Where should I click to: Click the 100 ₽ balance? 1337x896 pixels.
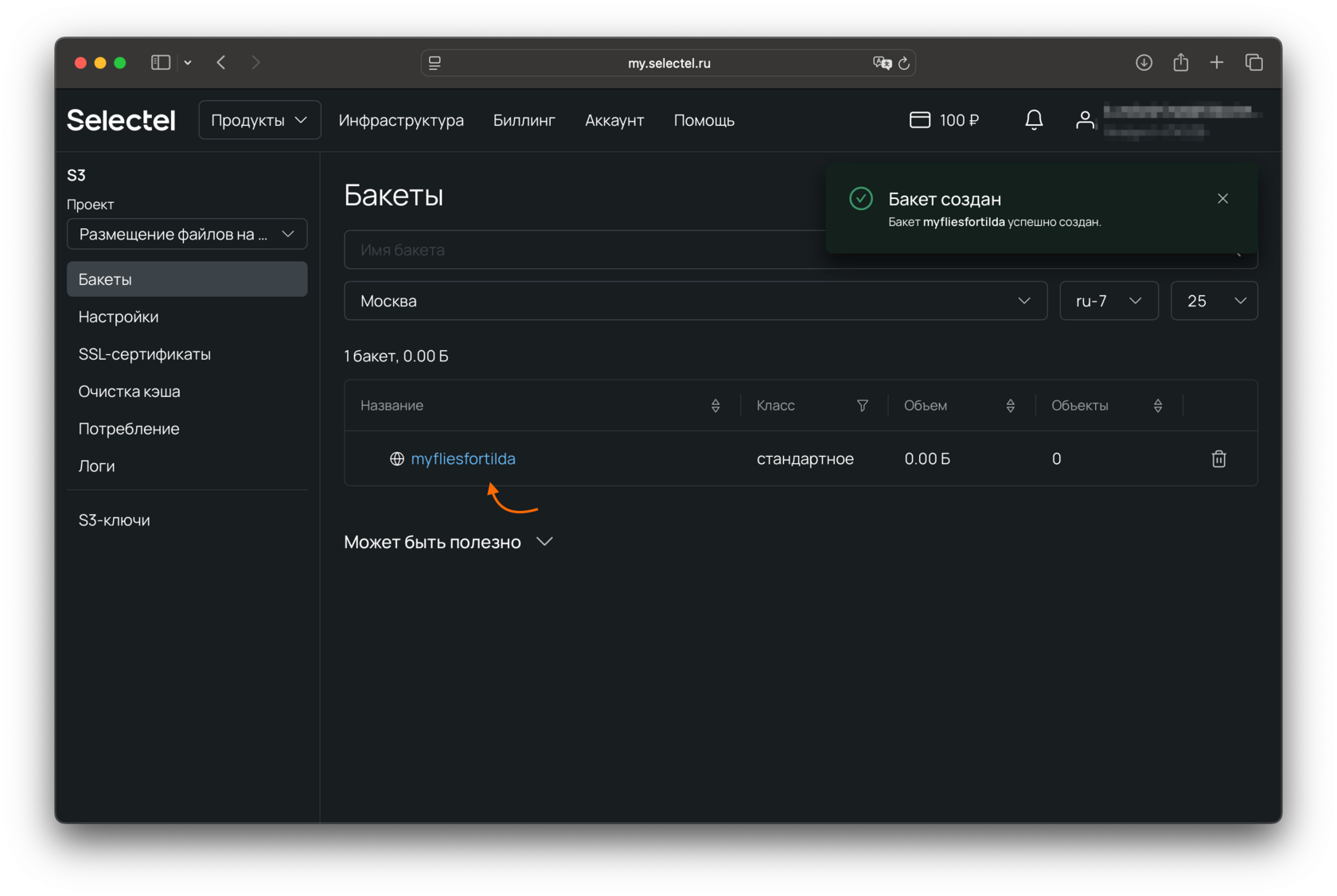(959, 120)
